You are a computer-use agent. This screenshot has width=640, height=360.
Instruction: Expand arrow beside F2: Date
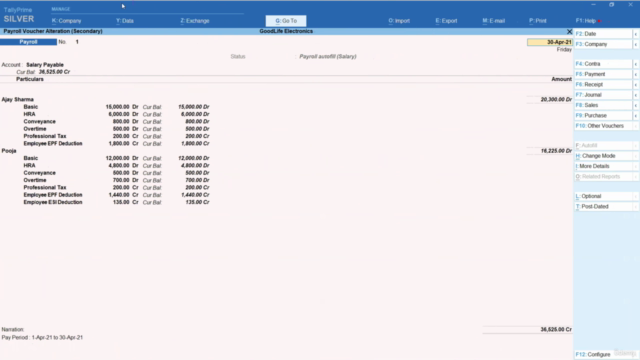636,34
